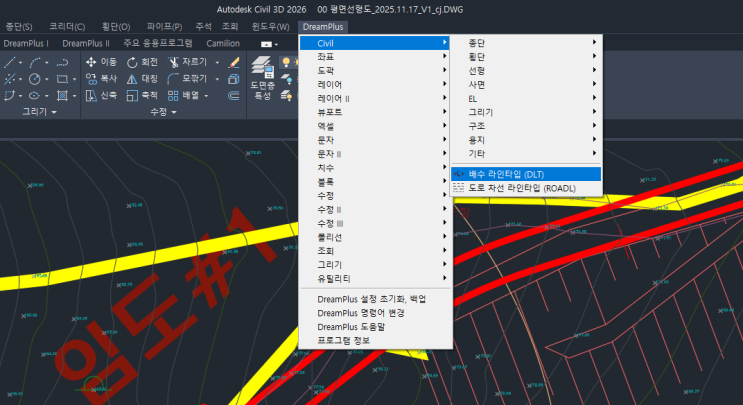
Task: Open the 유틸리티 submenu
Action: point(375,279)
